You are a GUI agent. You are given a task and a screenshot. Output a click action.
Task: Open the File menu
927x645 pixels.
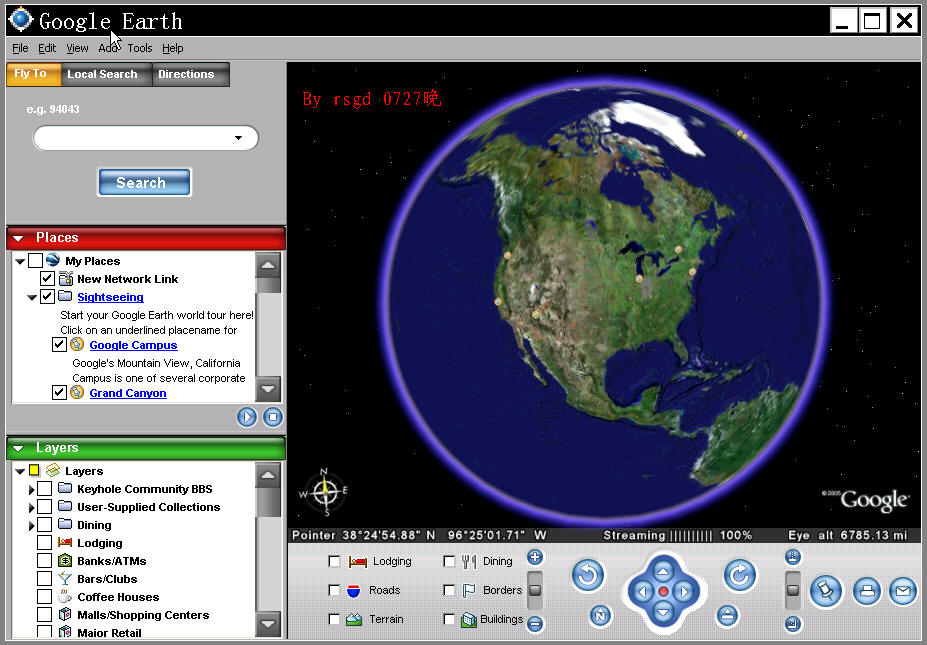(x=20, y=48)
